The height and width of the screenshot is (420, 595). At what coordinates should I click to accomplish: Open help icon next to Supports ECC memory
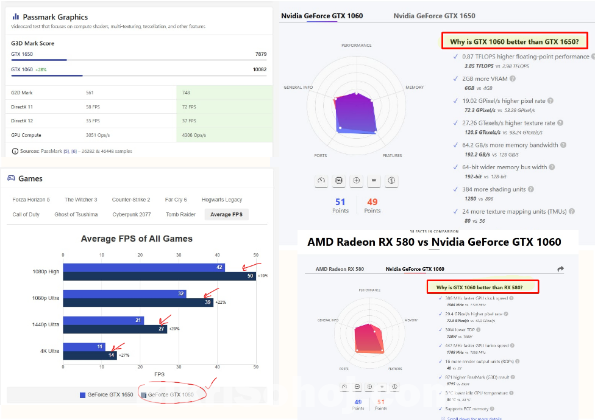tap(492, 409)
